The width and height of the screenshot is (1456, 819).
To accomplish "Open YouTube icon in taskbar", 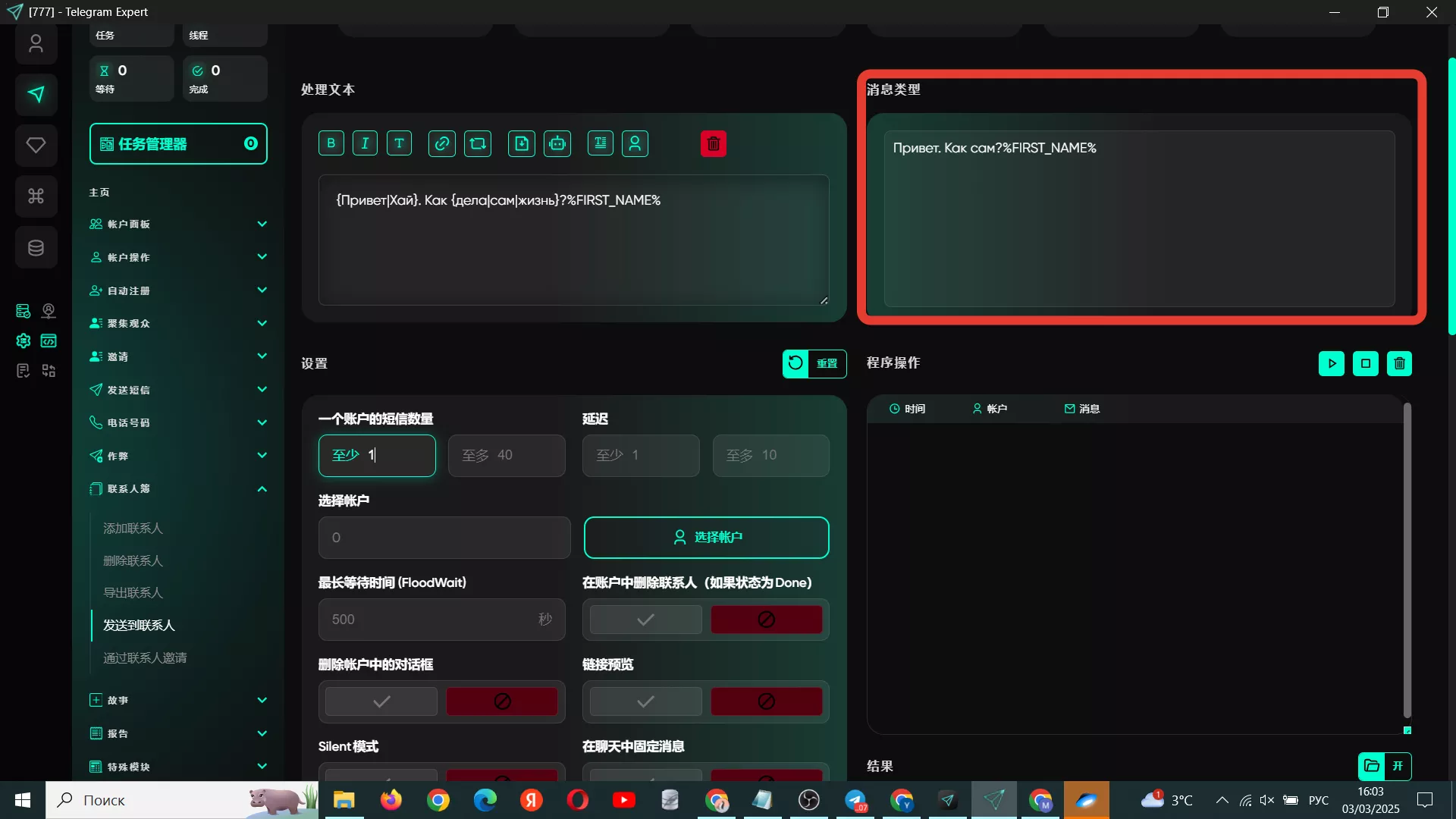I will click(x=623, y=800).
